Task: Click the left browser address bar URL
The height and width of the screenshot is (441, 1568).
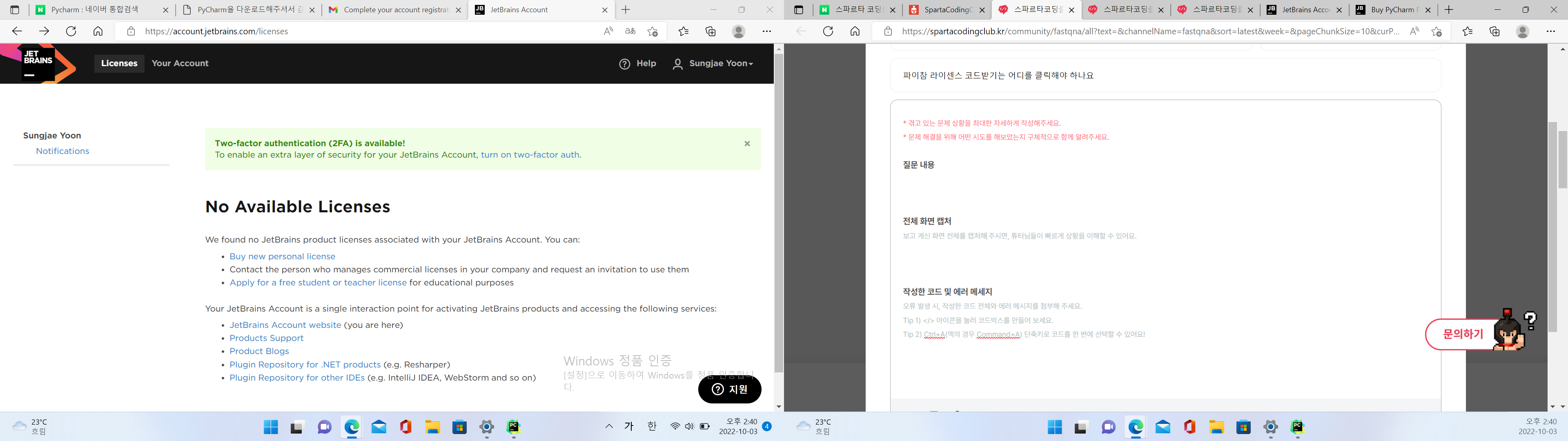Action: pos(216,31)
